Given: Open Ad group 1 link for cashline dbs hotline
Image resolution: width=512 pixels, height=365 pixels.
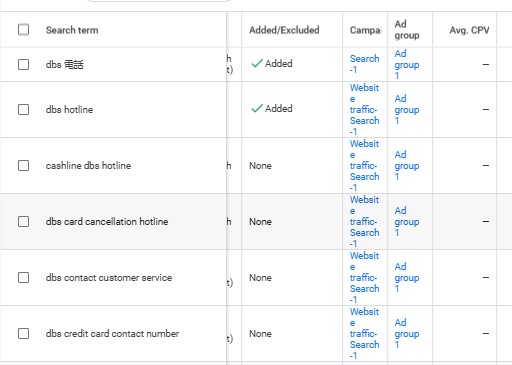Looking at the screenshot, I should [407, 165].
